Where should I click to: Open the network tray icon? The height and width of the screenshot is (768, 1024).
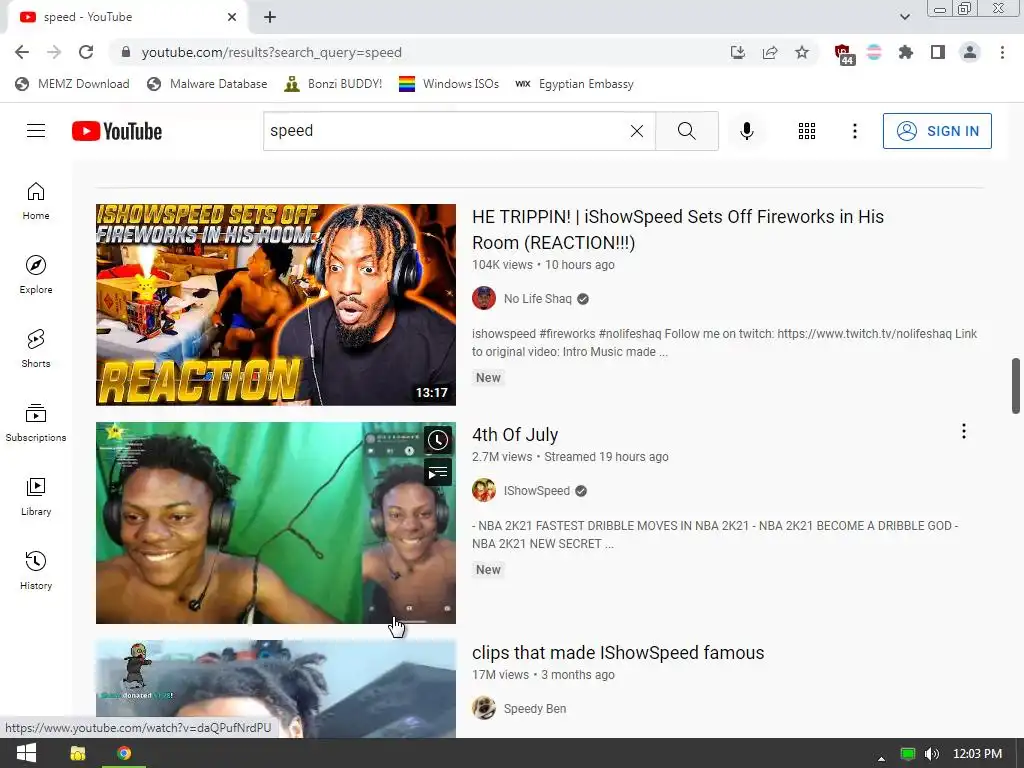coord(908,754)
